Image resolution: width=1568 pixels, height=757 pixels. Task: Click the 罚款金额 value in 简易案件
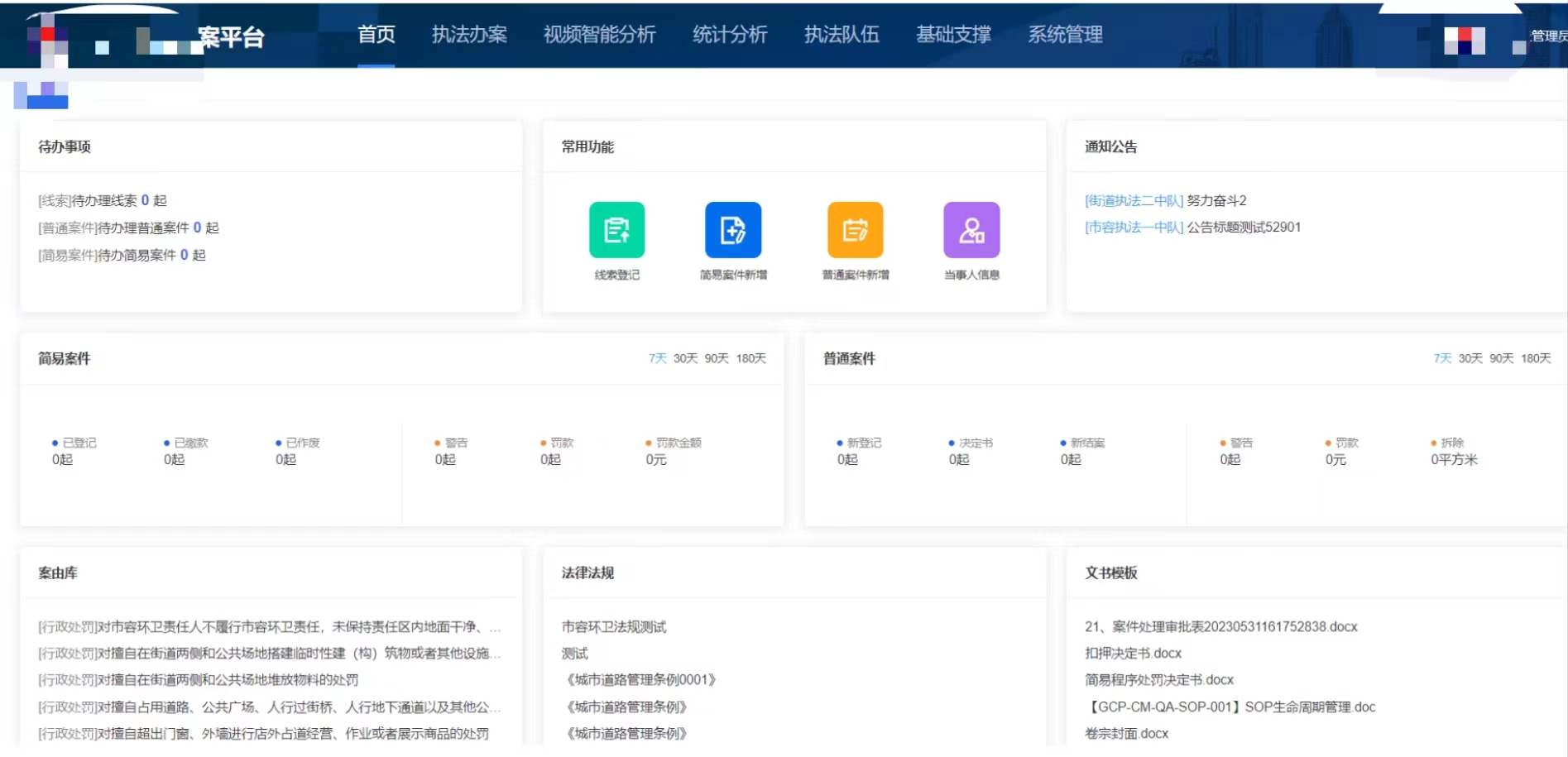656,460
